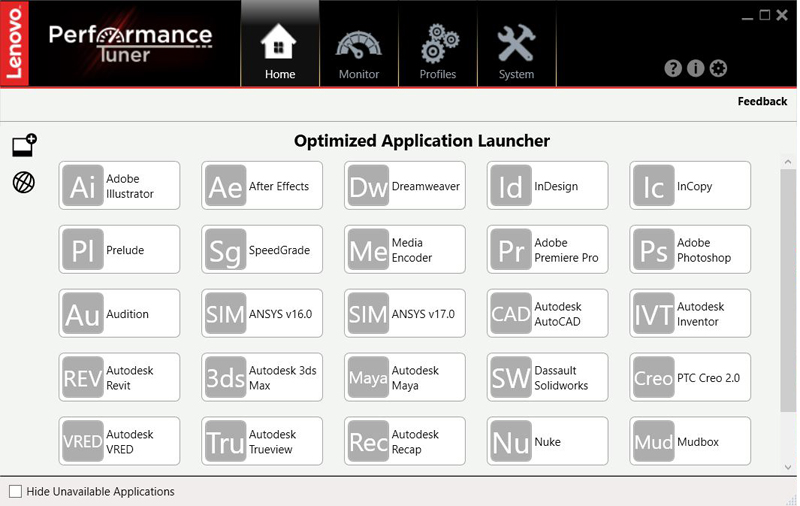Launch Autodesk AutoCAD tile
The image size is (800, 506).
pyautogui.click(x=547, y=313)
